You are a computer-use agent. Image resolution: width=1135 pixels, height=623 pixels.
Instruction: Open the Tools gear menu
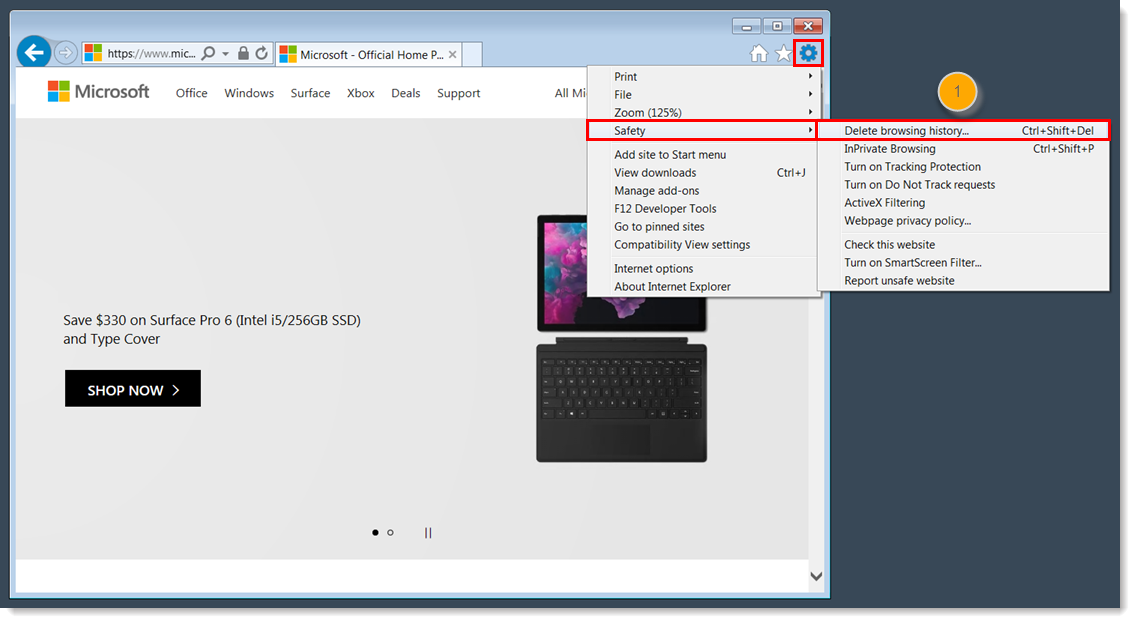pyautogui.click(x=808, y=53)
